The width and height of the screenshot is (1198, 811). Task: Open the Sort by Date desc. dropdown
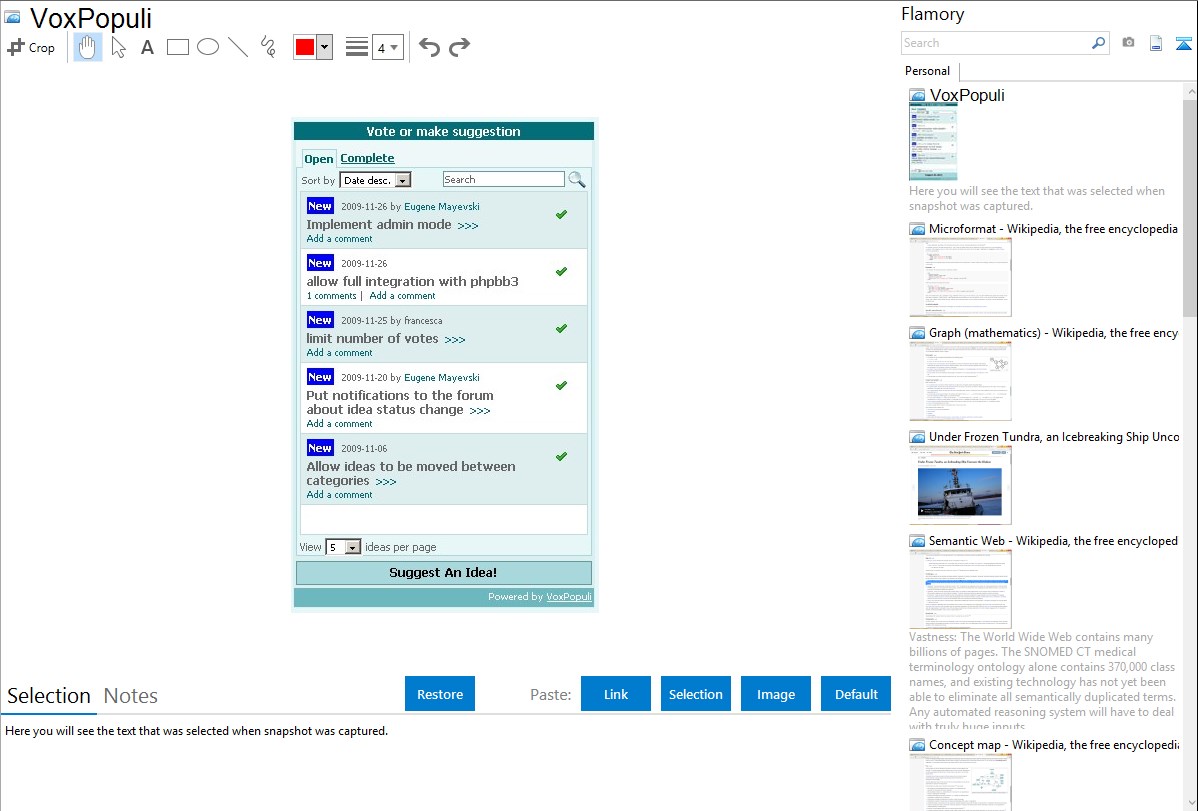tap(375, 180)
